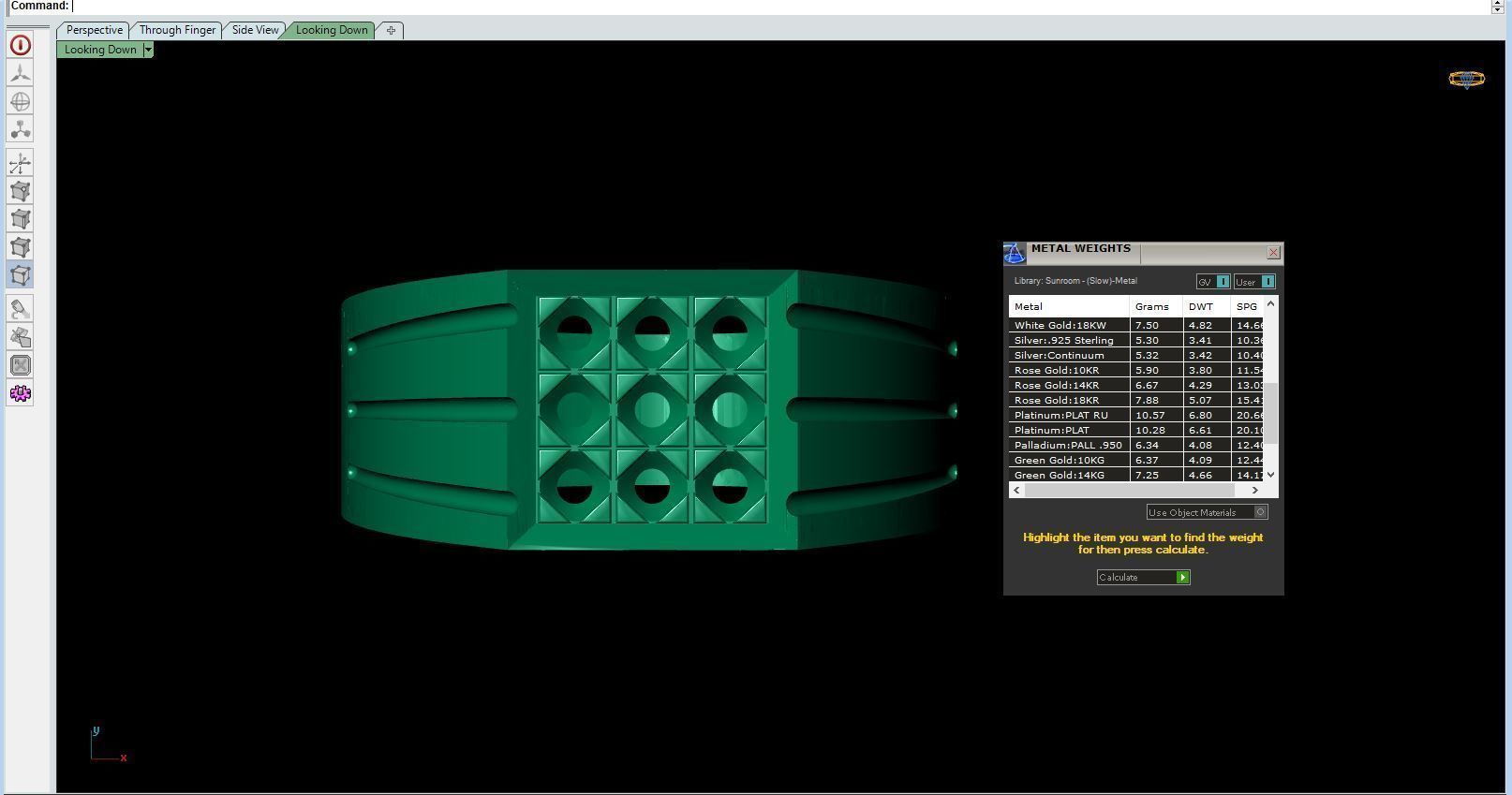Click the green Calculate arrow icon
1512x795 pixels.
(x=1183, y=578)
